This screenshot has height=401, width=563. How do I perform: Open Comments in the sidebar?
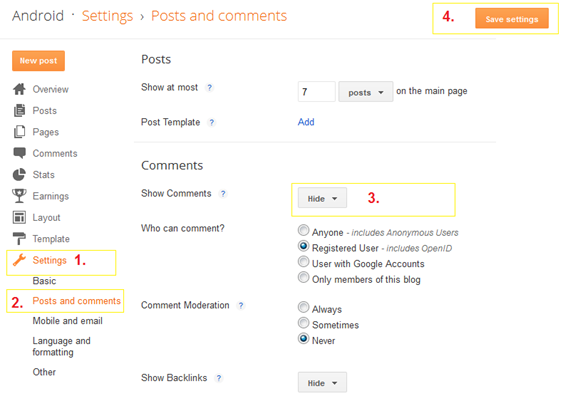(55, 153)
